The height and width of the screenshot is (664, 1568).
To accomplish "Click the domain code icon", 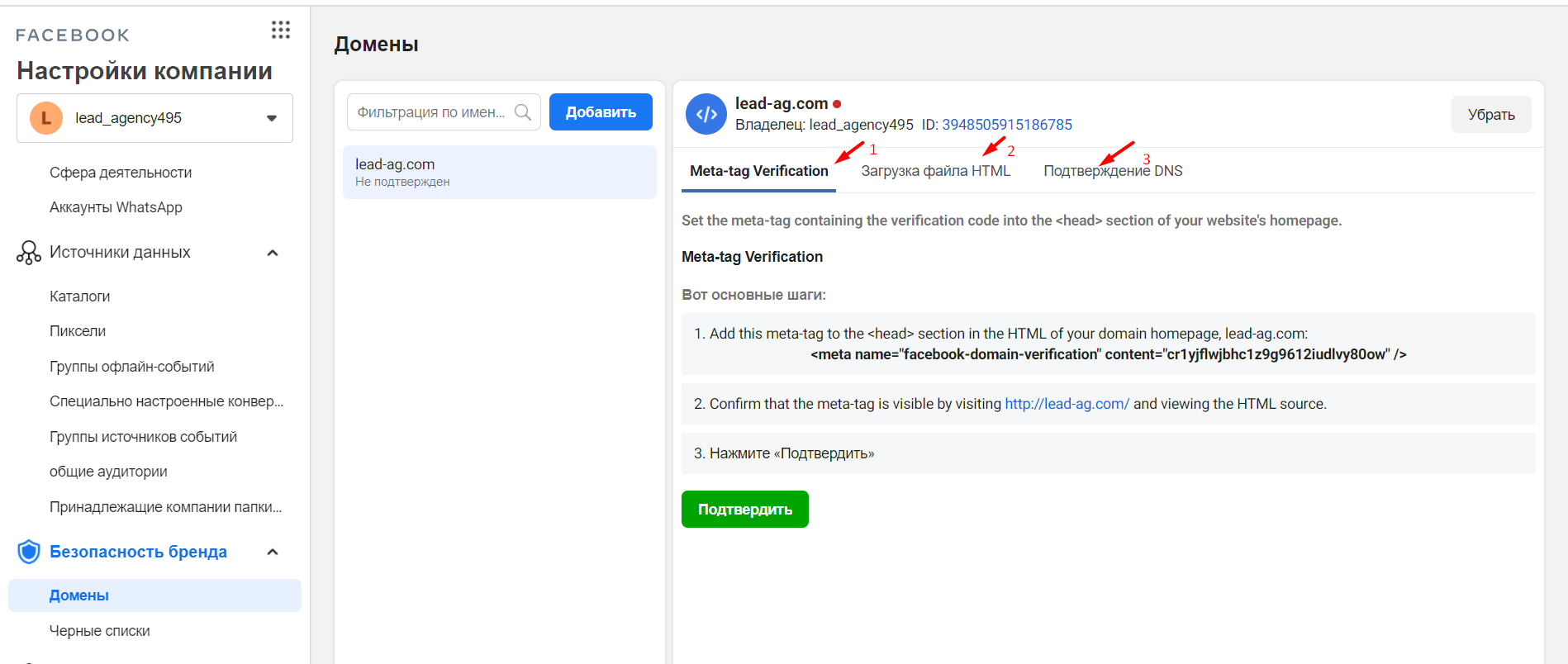I will [x=706, y=114].
